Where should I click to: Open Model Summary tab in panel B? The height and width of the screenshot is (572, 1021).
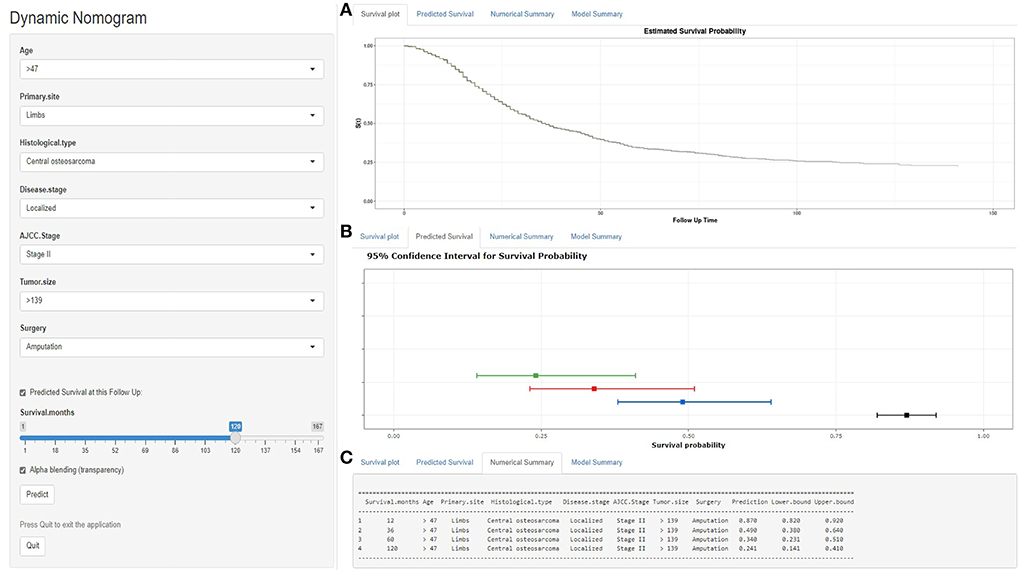tap(596, 236)
